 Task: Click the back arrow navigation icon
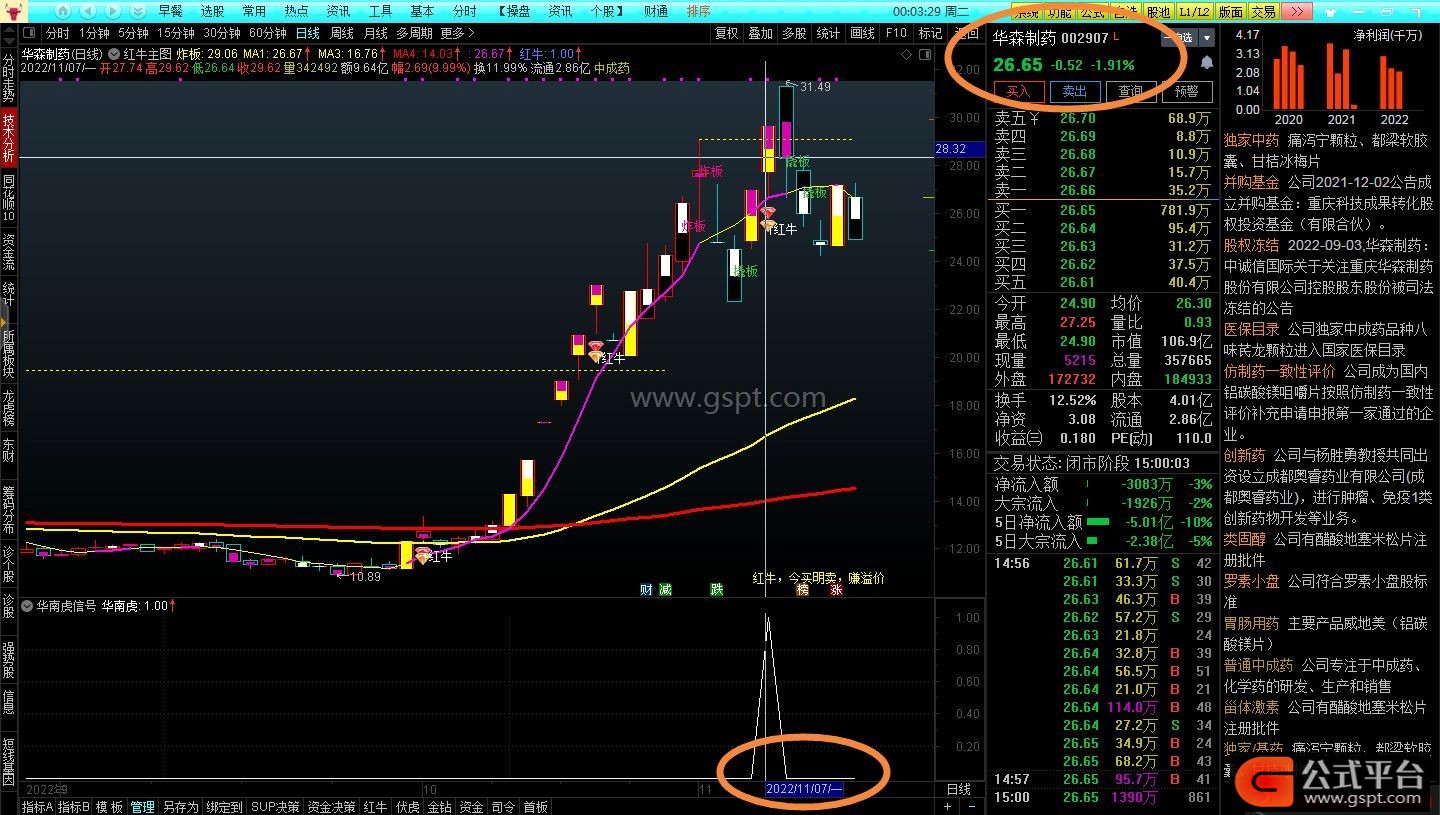click(x=88, y=11)
